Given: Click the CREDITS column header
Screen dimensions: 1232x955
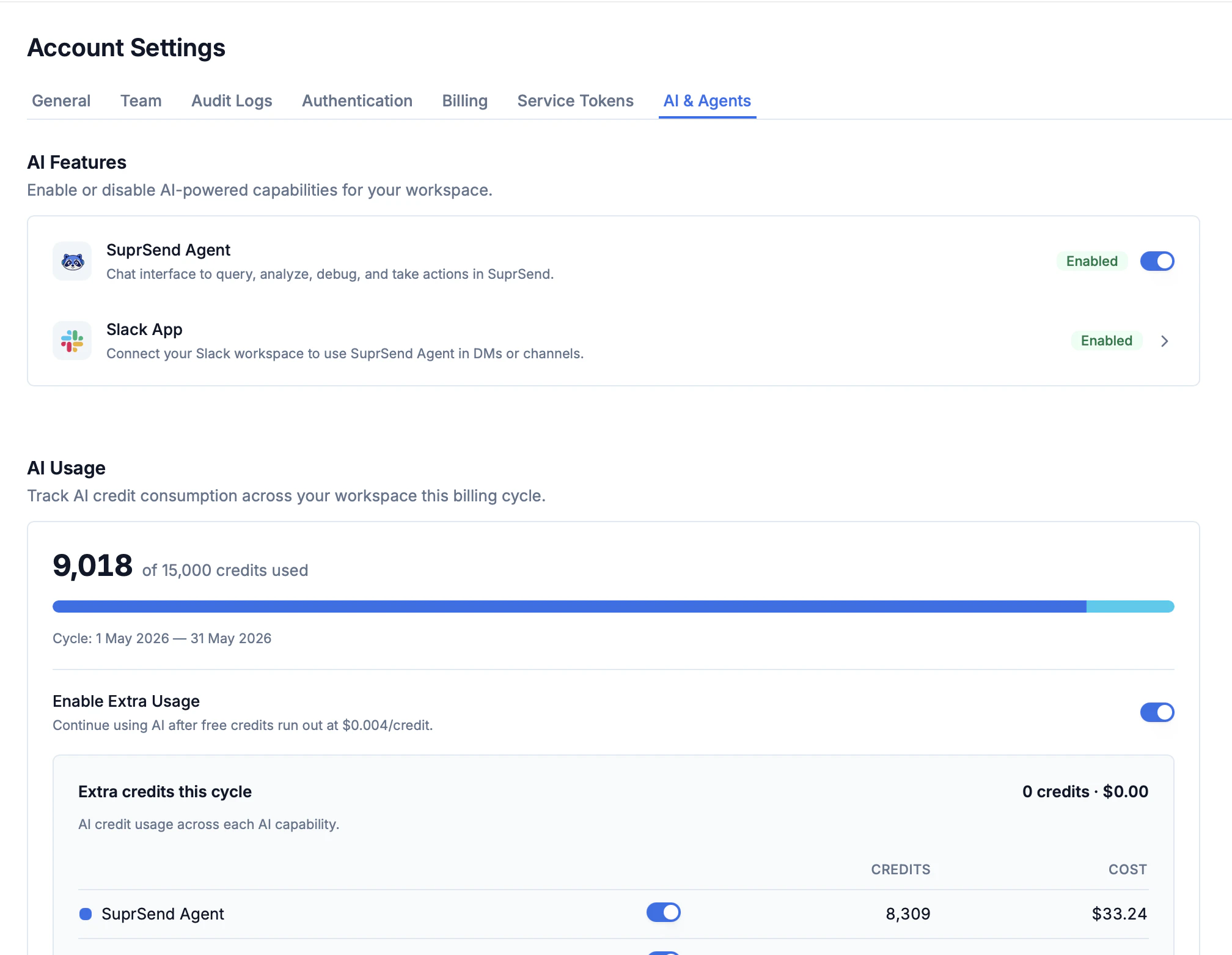Looking at the screenshot, I should coord(900,869).
